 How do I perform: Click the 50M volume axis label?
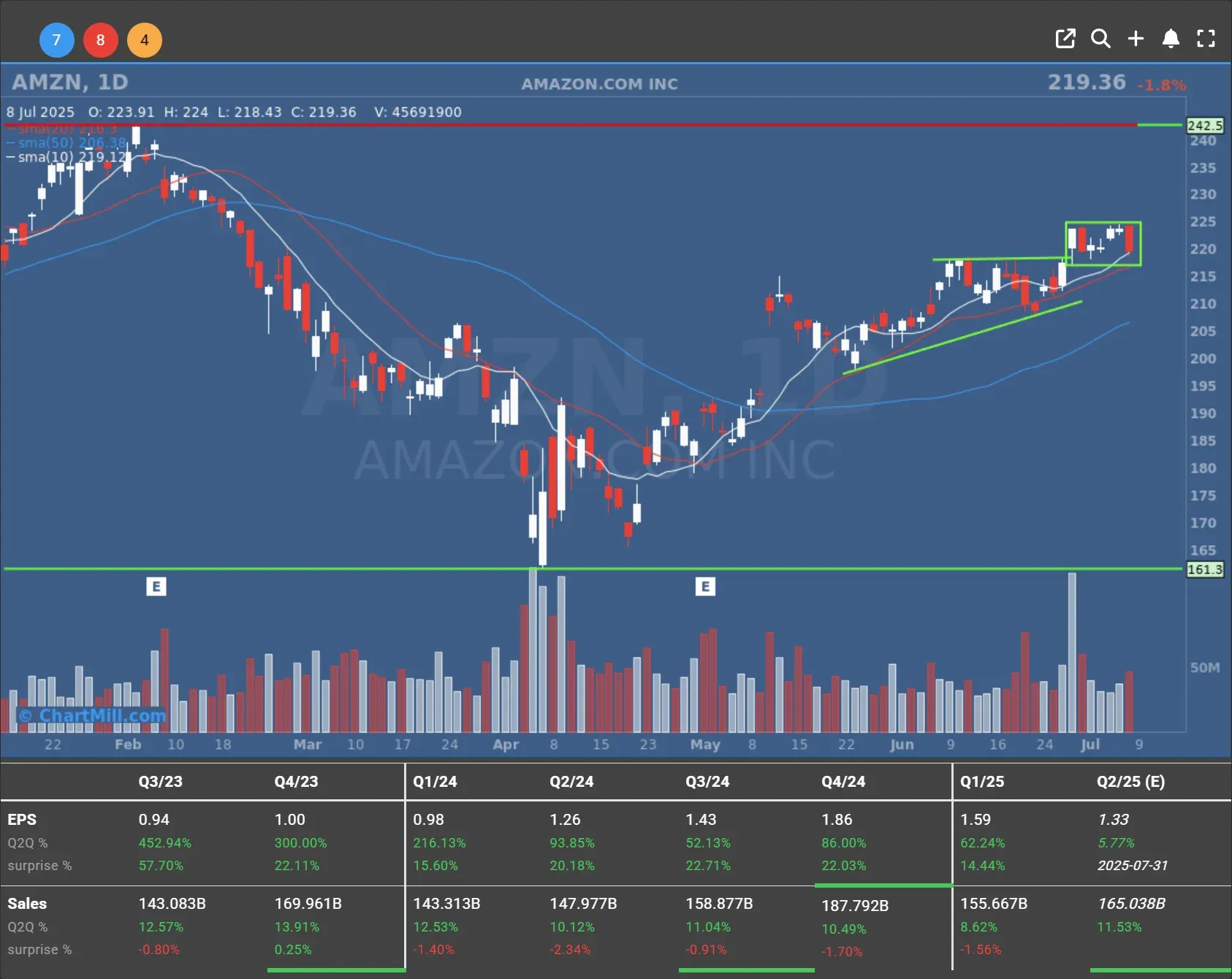tap(1205, 668)
